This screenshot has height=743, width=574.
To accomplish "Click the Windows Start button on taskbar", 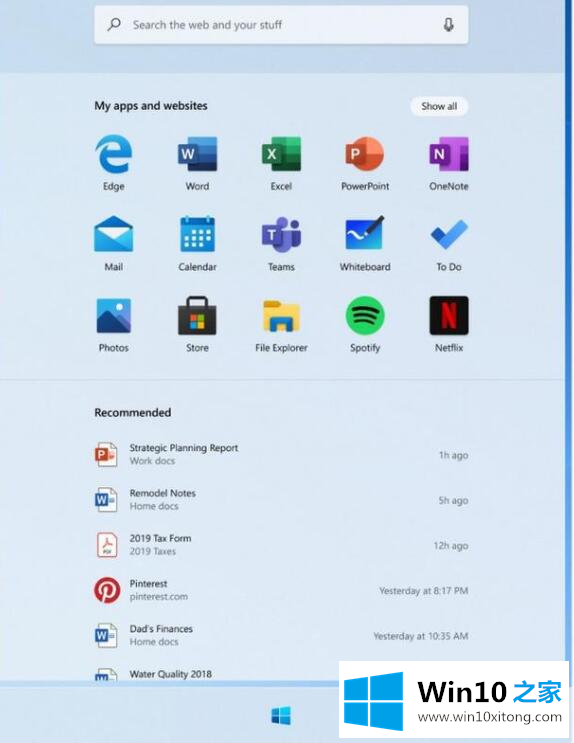I will [x=281, y=716].
